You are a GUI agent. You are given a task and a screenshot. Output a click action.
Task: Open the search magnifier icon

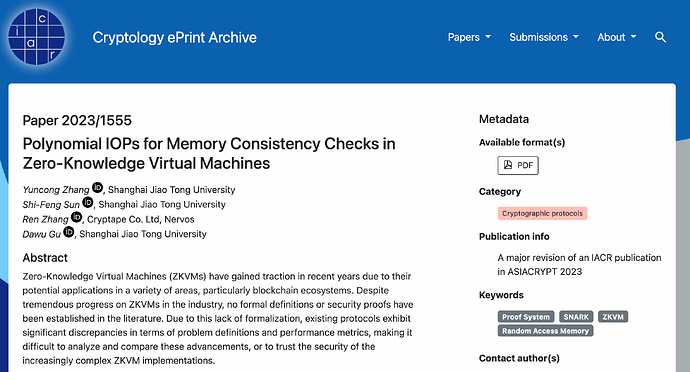[x=660, y=37]
